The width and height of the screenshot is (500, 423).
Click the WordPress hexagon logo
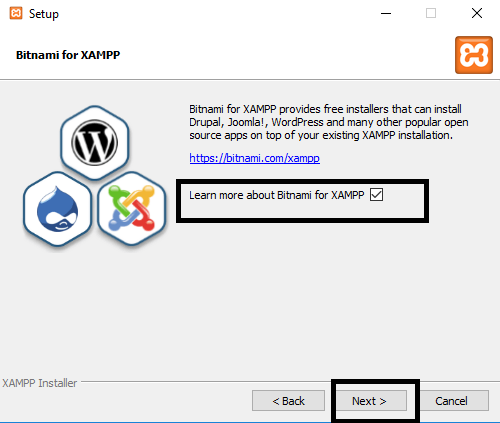pyautogui.click(x=95, y=143)
